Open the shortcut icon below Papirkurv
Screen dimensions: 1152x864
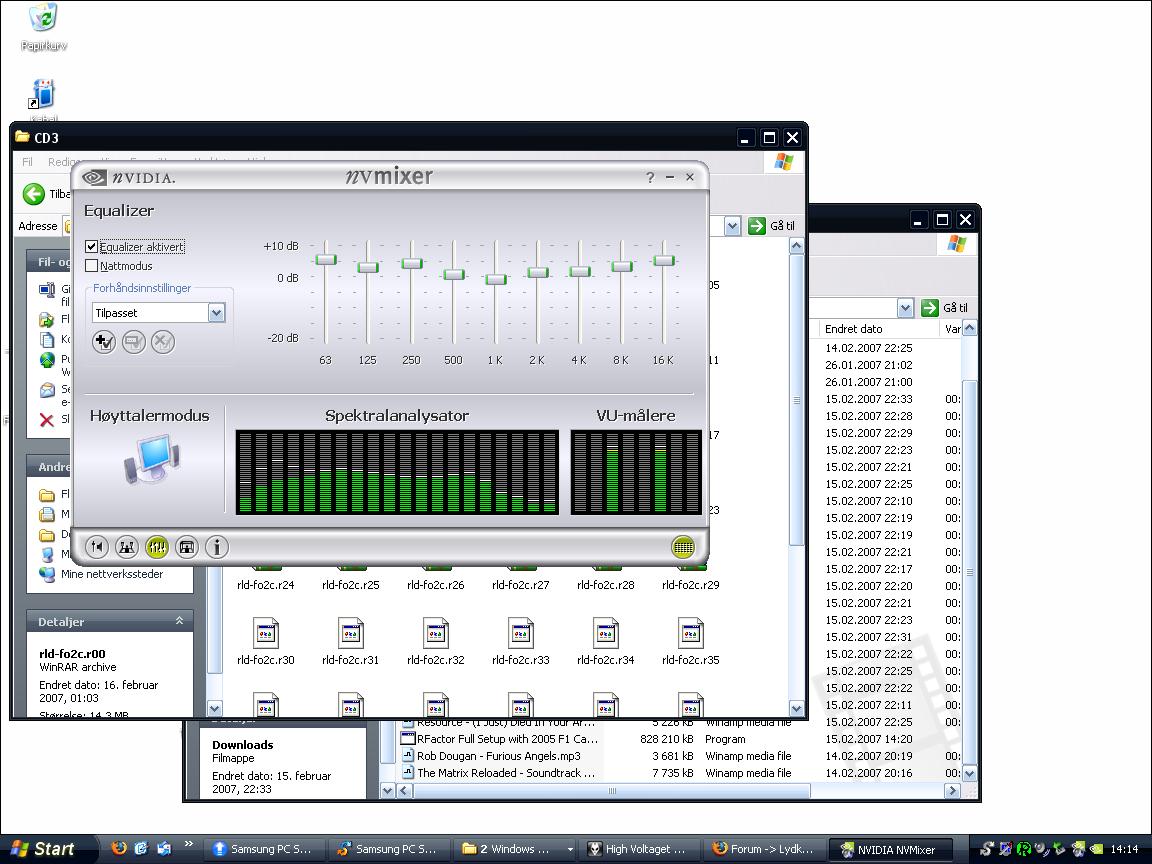(x=43, y=95)
